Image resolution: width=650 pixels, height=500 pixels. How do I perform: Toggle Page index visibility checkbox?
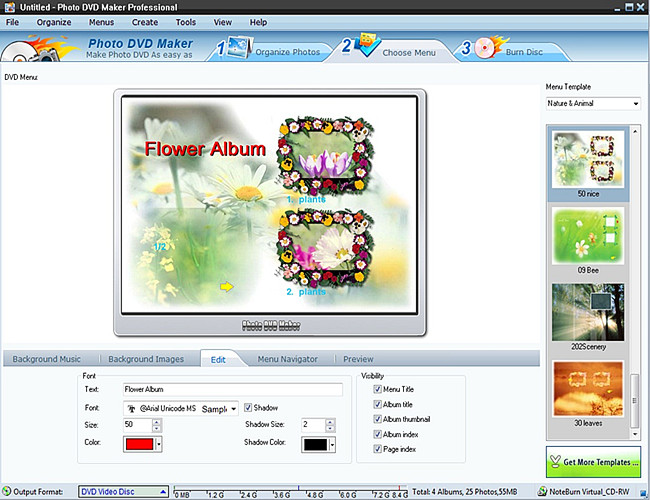pos(377,449)
